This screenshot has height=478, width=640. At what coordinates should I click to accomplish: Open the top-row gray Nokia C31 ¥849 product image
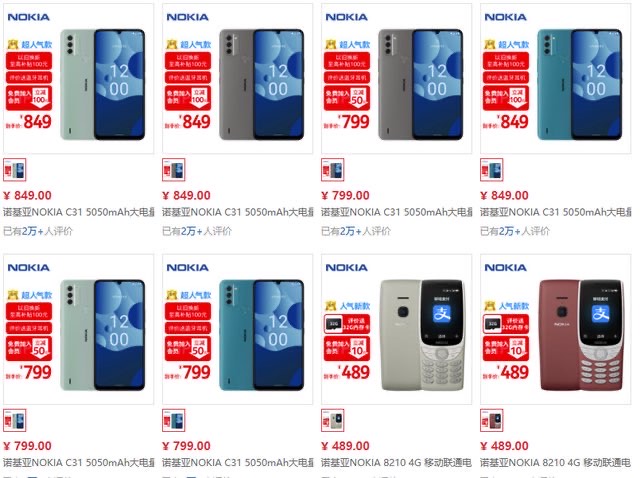click(x=238, y=78)
